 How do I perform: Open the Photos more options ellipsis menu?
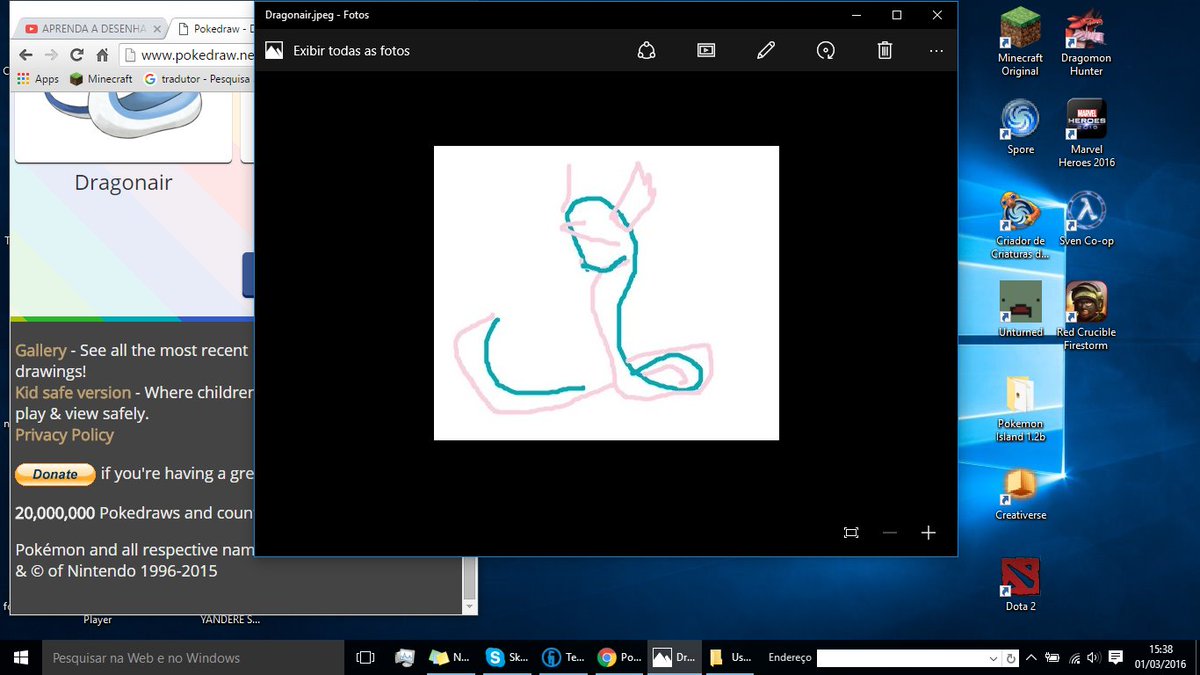click(x=936, y=51)
